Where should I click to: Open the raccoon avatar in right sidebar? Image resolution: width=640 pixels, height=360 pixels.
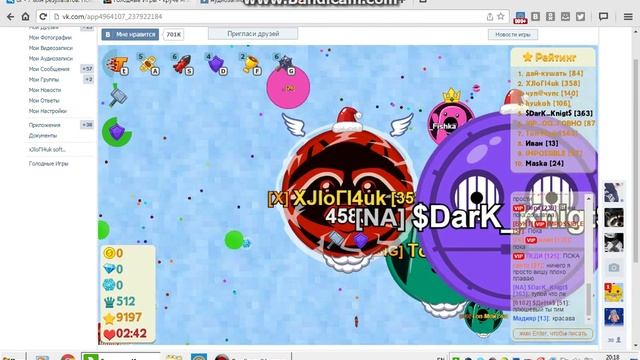click(614, 218)
